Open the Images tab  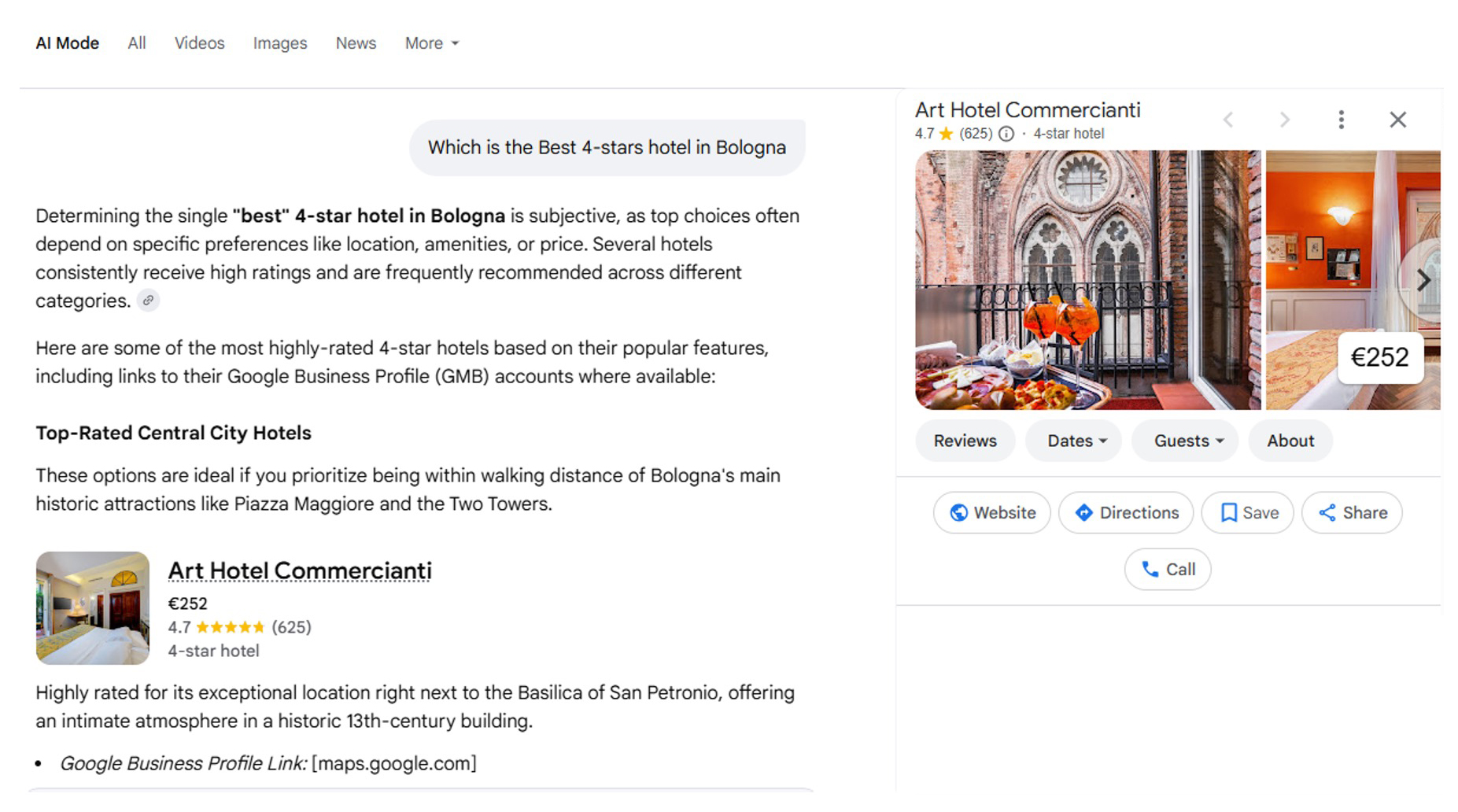point(279,43)
